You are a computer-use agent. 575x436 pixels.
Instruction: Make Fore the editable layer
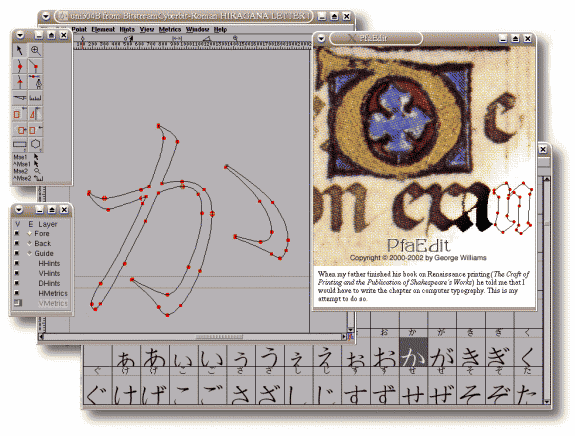[x=30, y=233]
